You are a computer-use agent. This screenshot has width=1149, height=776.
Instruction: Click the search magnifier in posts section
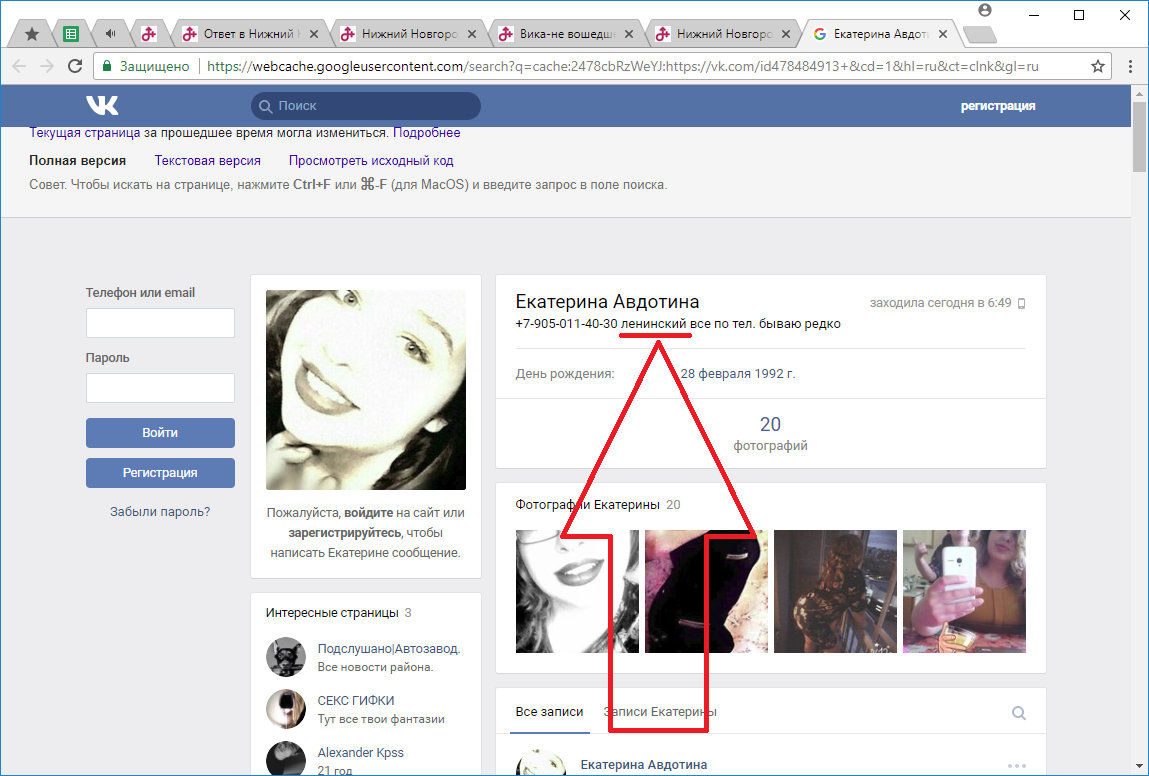tap(1019, 713)
